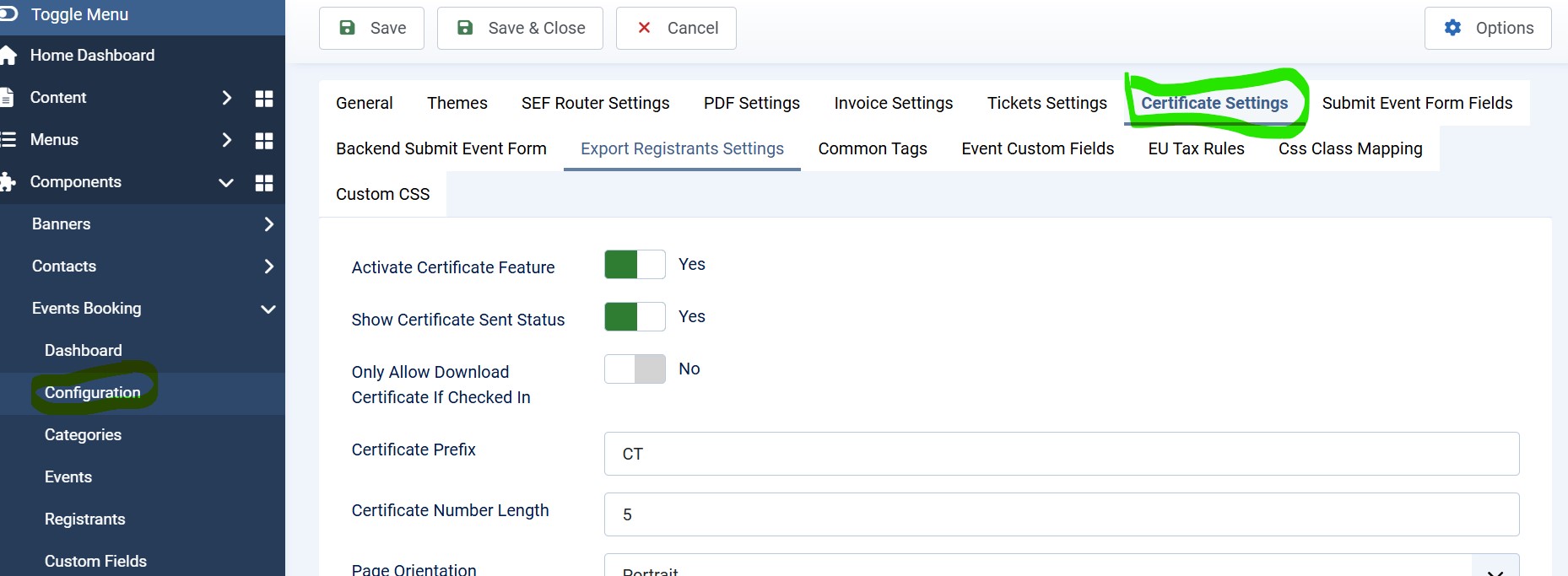Switch to the Invoice Settings tab
Viewport: 1568px width, 576px height.
[x=893, y=103]
